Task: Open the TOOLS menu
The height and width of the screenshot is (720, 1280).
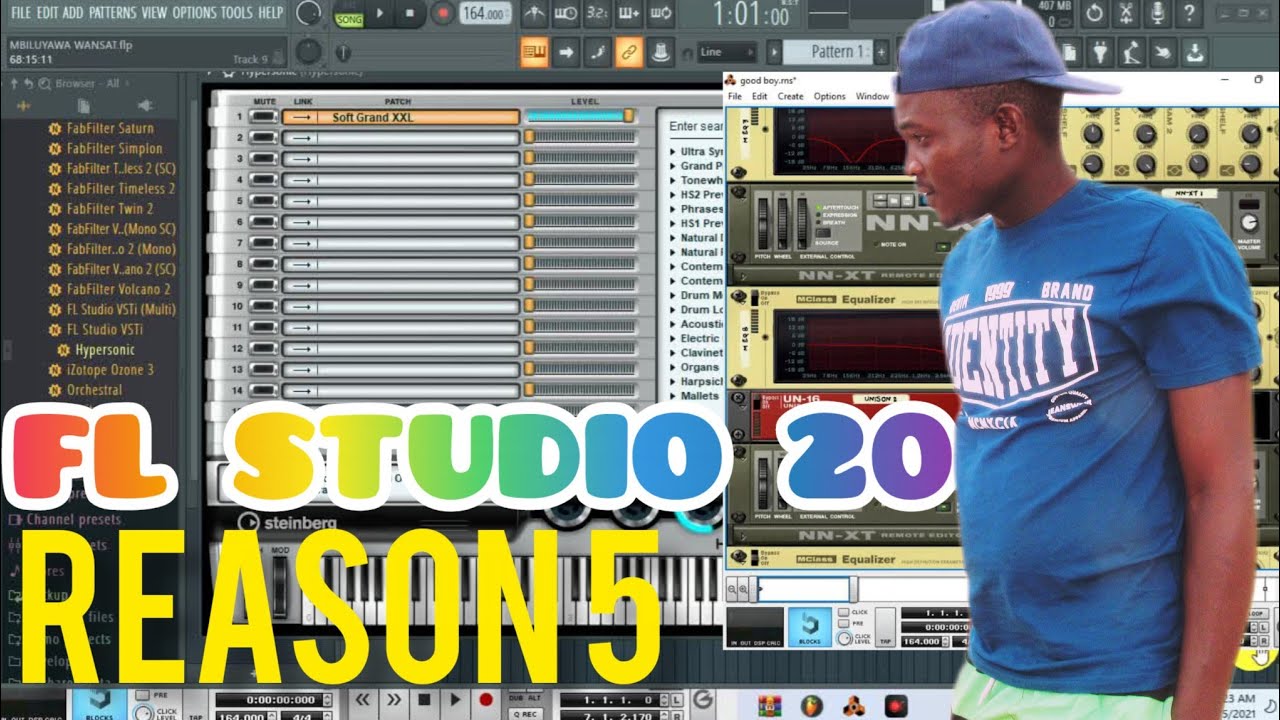Action: (x=236, y=13)
